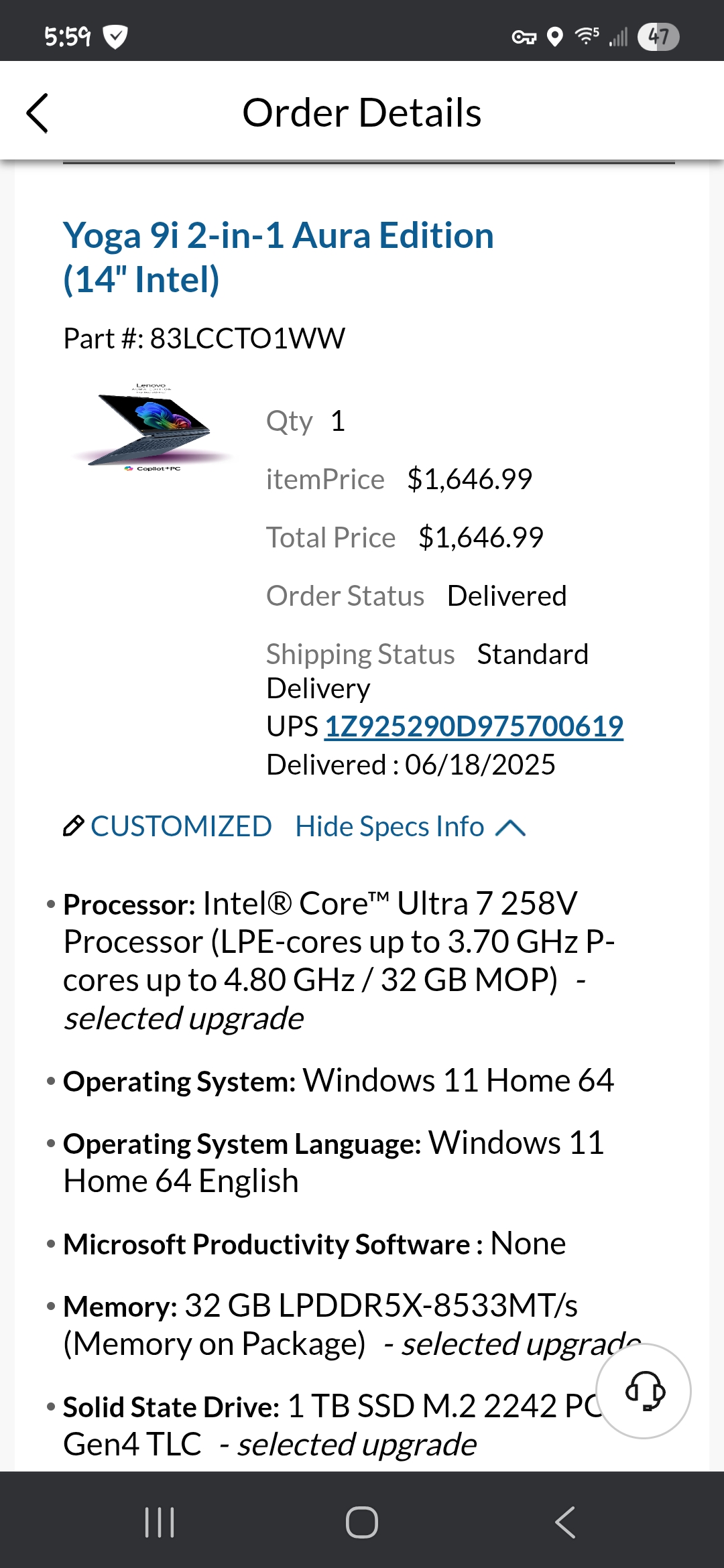This screenshot has width=724, height=1568.
Task: Open UPS tracking link 1Z925290D975700619
Action: coord(474,726)
